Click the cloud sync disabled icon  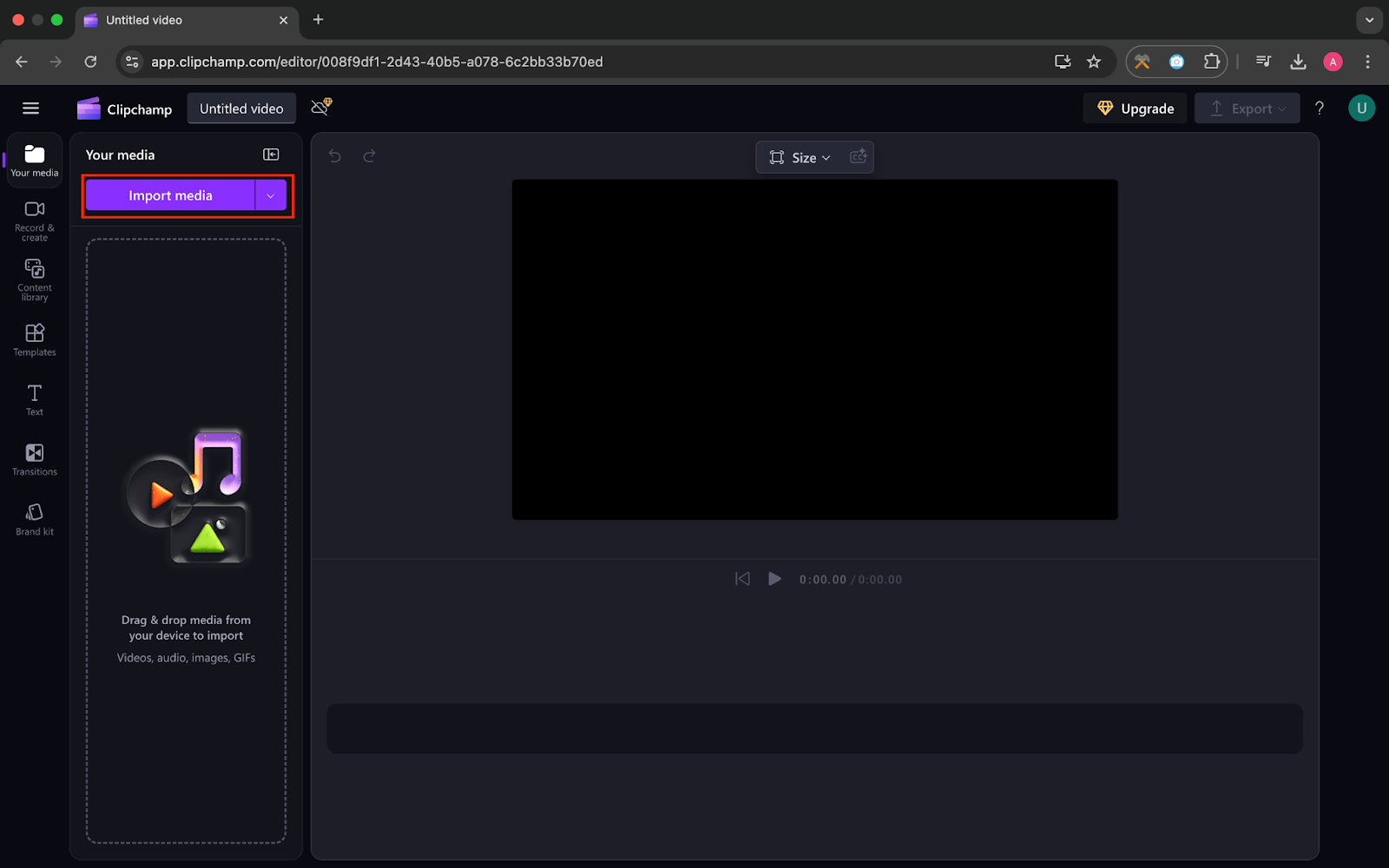coord(321,107)
